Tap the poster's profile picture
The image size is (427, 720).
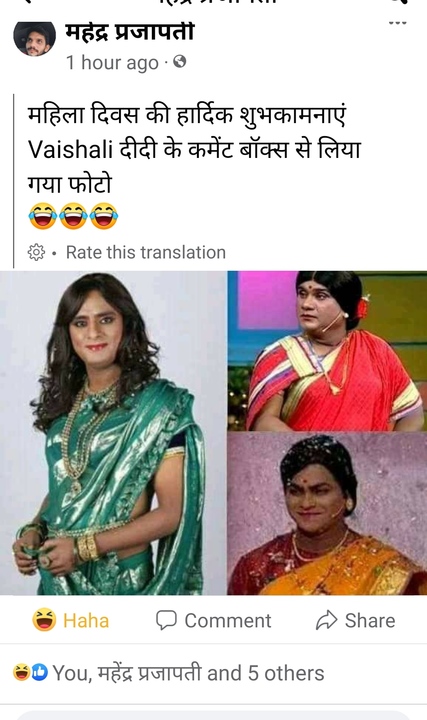tap(34, 38)
